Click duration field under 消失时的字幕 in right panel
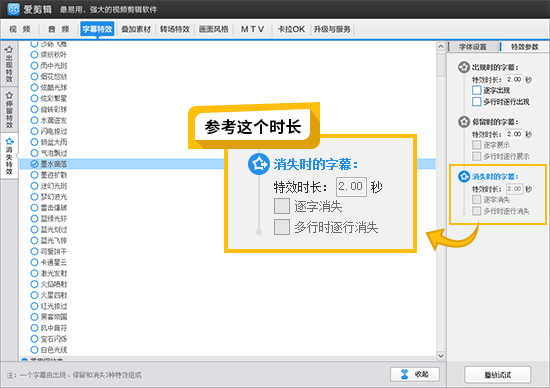 pyautogui.click(x=514, y=189)
